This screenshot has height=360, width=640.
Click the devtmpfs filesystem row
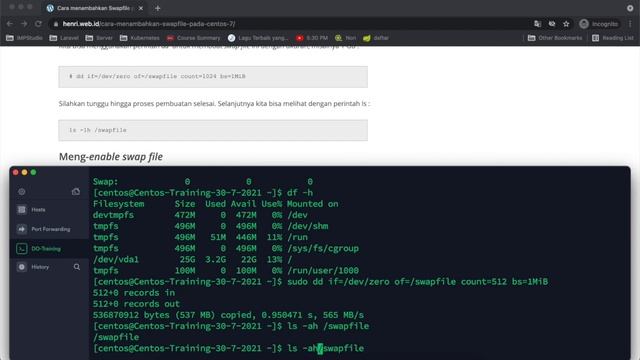200,215
